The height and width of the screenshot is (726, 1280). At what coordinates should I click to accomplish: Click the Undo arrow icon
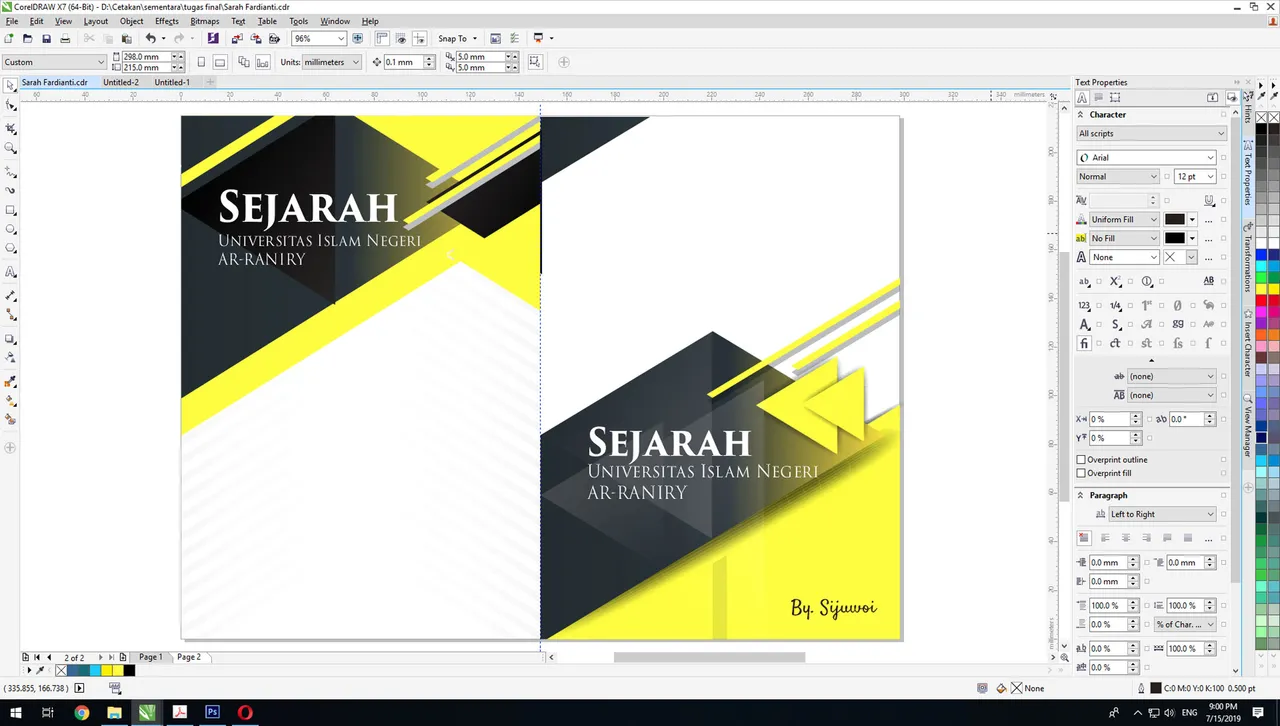150,38
